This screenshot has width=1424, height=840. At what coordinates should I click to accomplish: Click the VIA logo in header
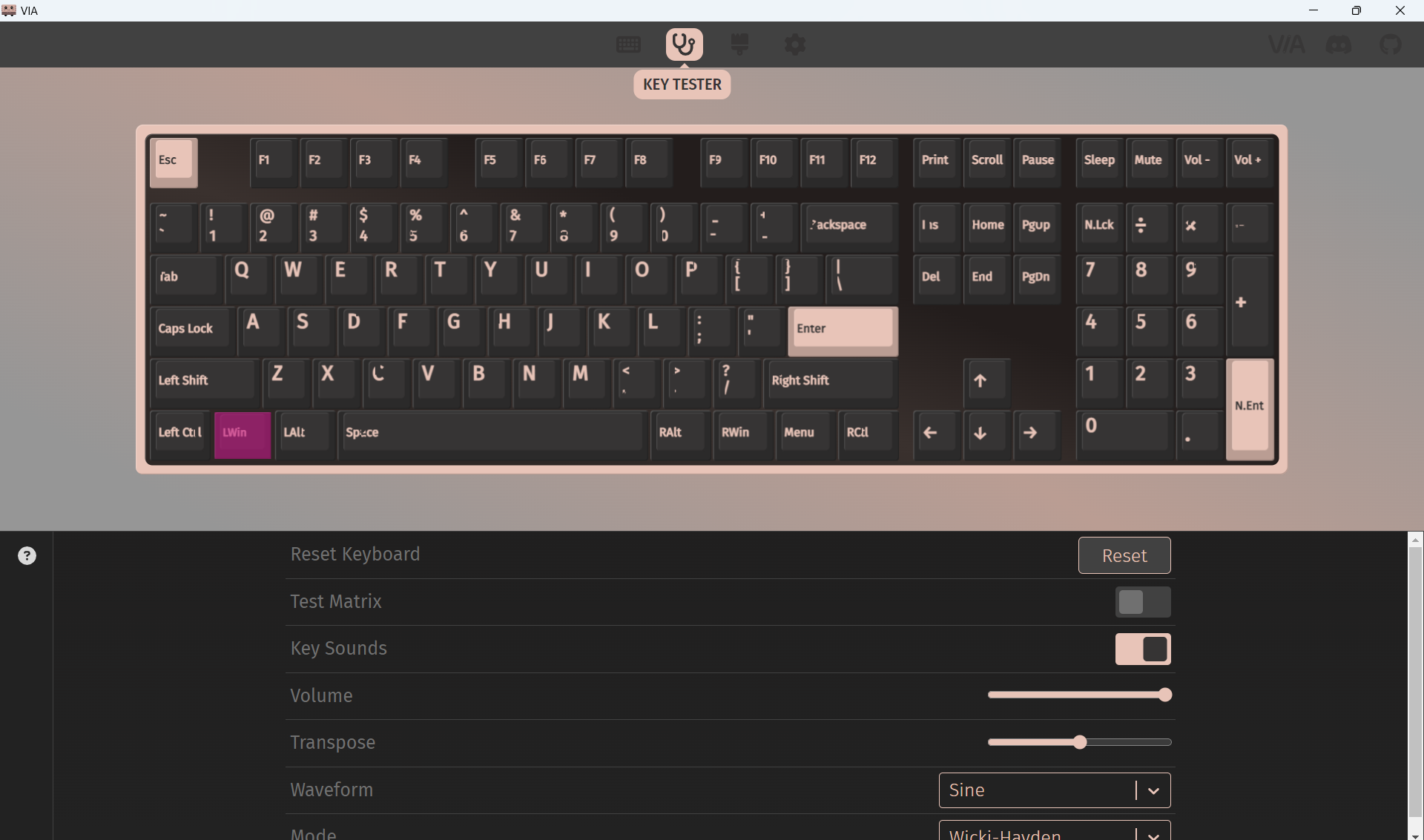coord(1286,44)
